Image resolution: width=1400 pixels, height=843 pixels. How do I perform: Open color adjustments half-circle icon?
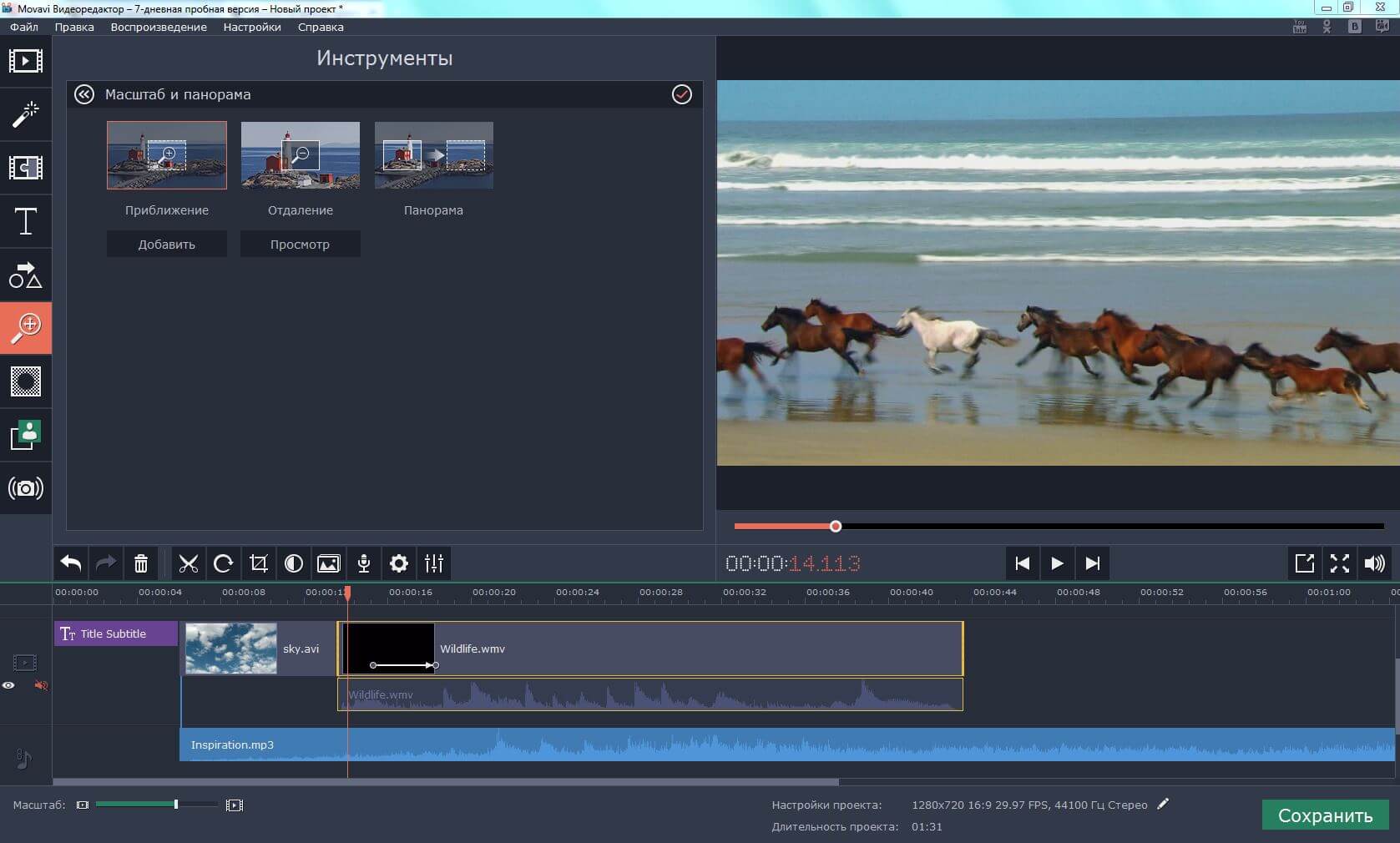pyautogui.click(x=294, y=563)
